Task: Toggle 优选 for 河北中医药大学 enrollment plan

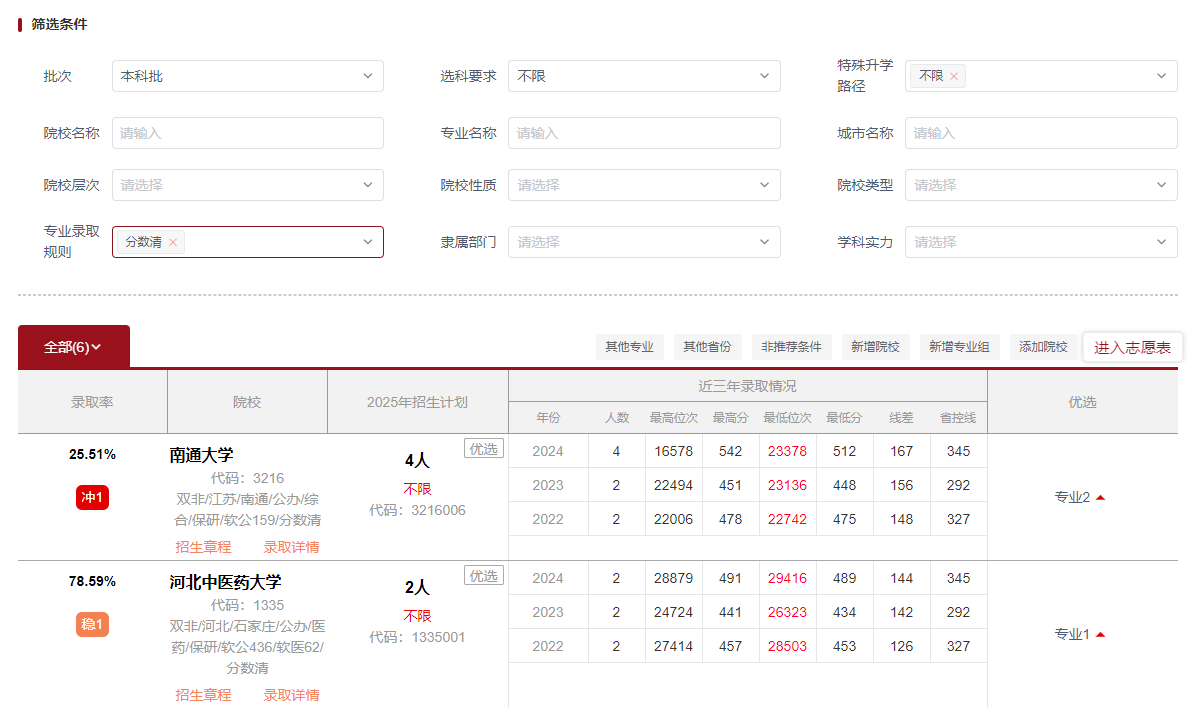Action: 484,576
